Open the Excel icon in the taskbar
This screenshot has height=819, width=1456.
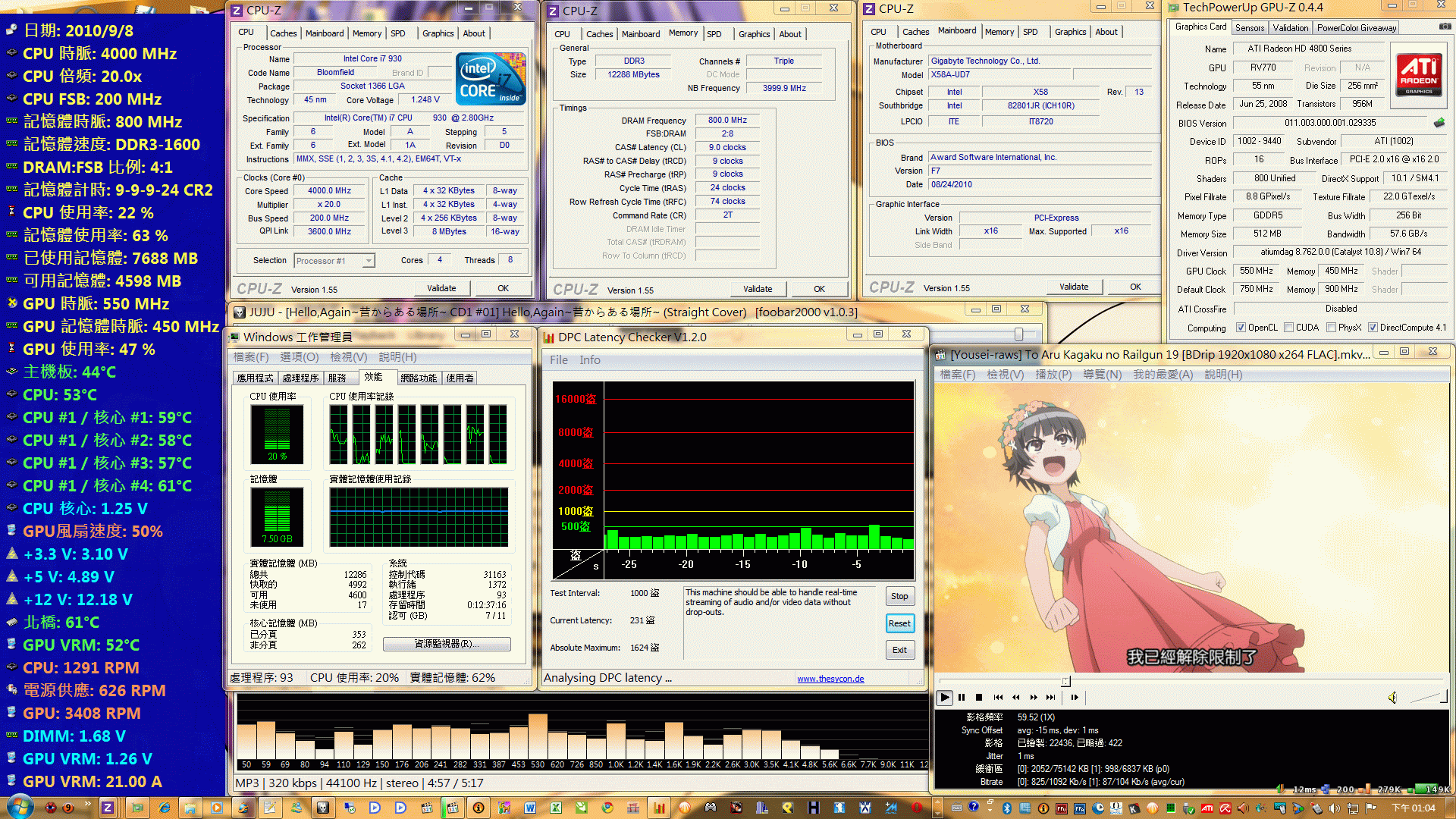pos(556,808)
